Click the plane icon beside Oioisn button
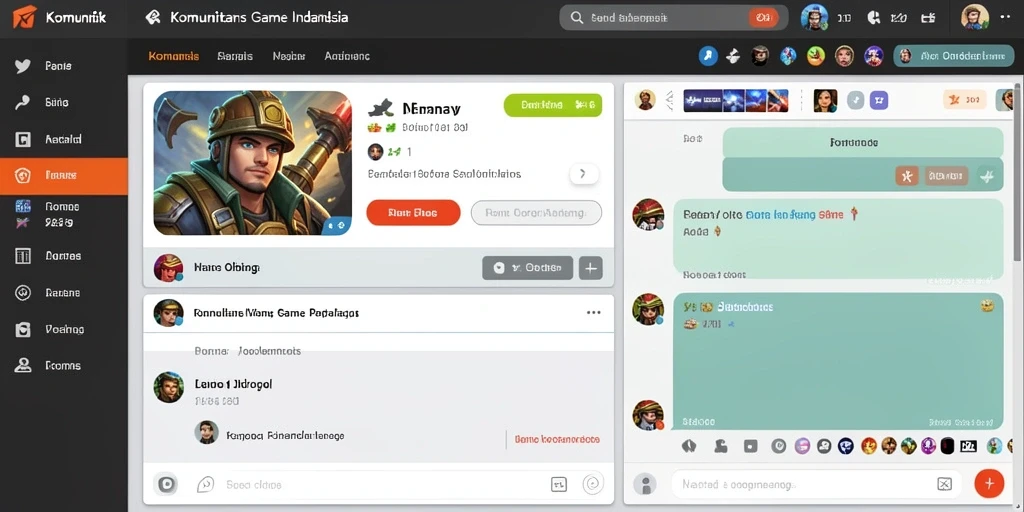This screenshot has height=512, width=1024. coord(987,175)
